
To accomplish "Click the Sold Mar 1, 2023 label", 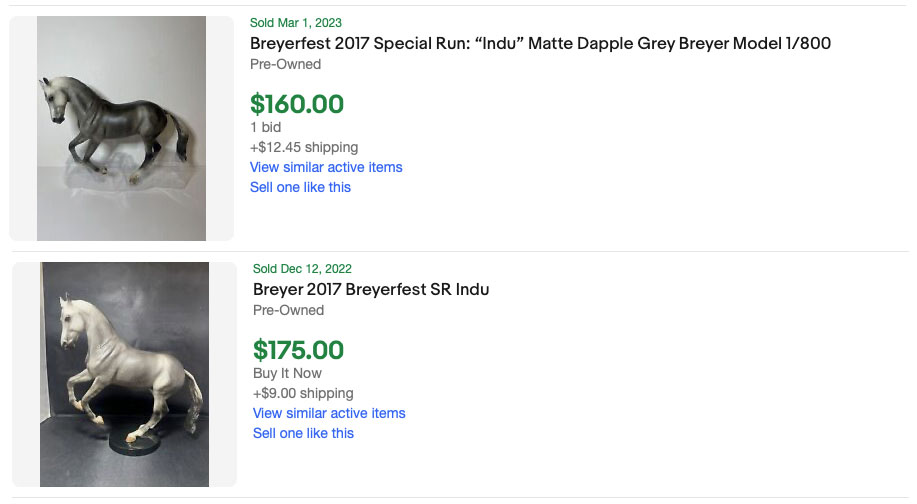I will pyautogui.click(x=298, y=22).
